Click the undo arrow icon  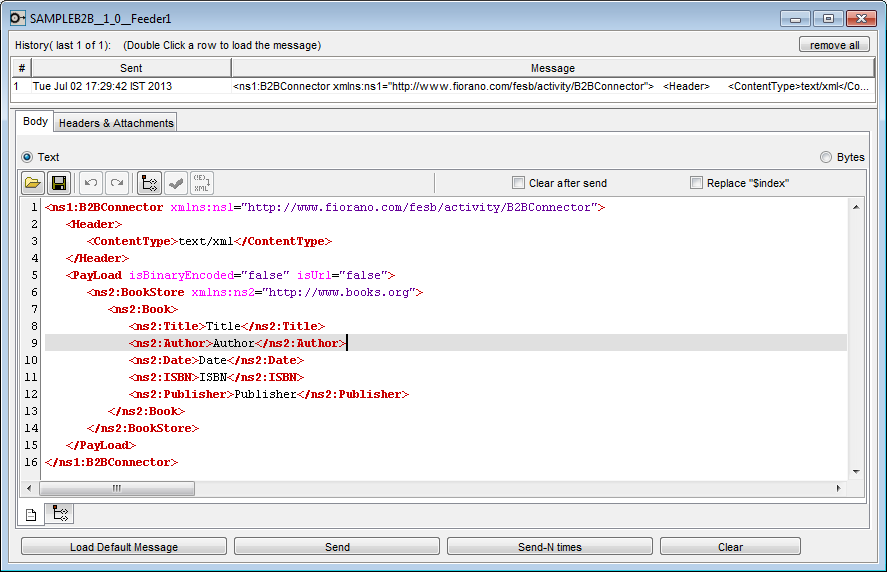tap(91, 183)
